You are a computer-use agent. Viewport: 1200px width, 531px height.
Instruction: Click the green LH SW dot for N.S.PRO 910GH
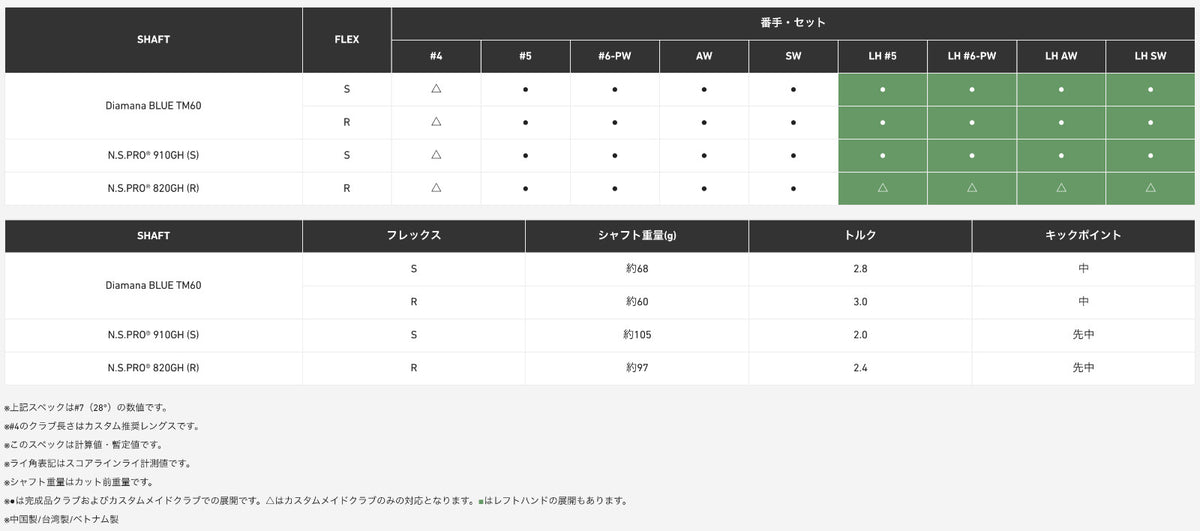pos(1151,156)
